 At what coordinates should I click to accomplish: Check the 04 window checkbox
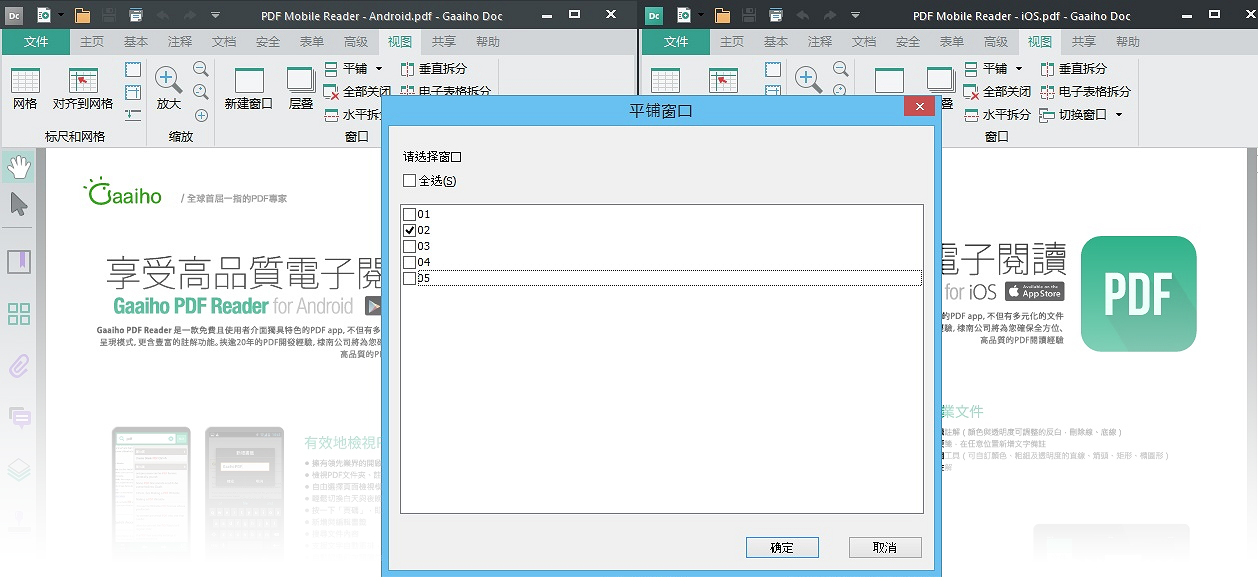tap(409, 262)
